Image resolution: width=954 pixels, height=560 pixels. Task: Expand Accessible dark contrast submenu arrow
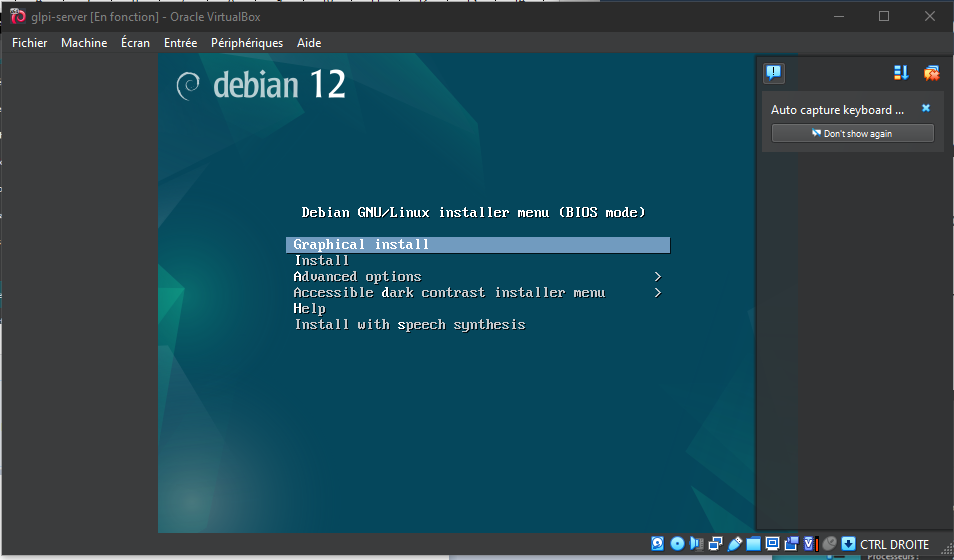click(x=658, y=292)
